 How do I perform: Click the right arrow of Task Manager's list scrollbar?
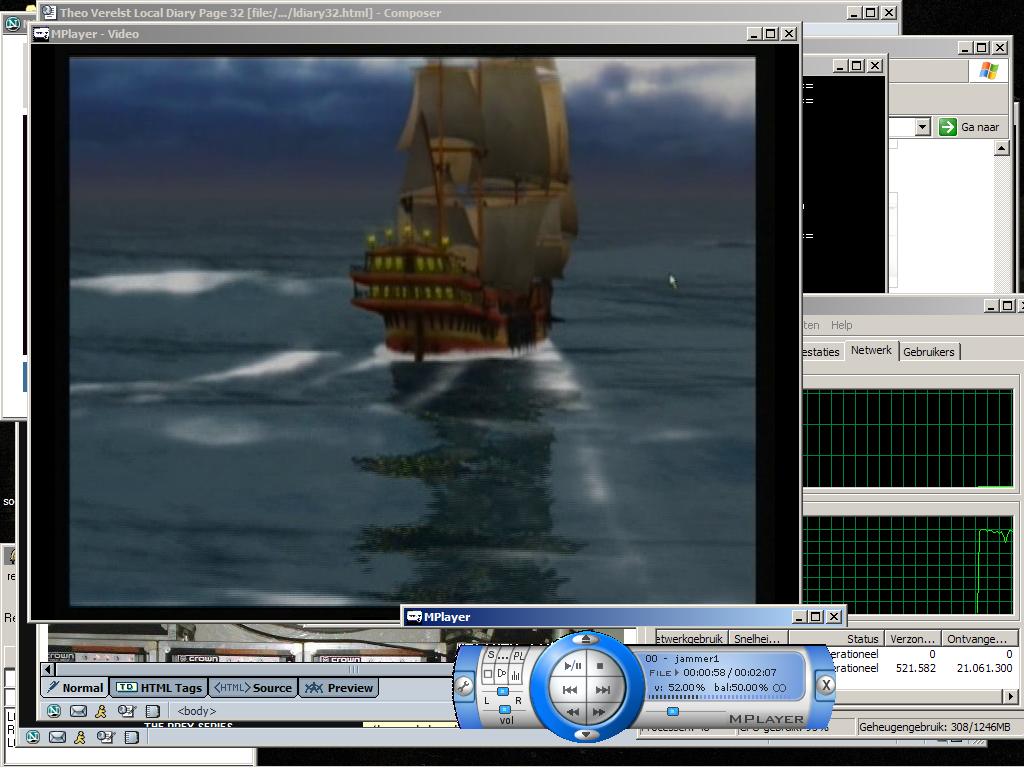(x=1010, y=697)
